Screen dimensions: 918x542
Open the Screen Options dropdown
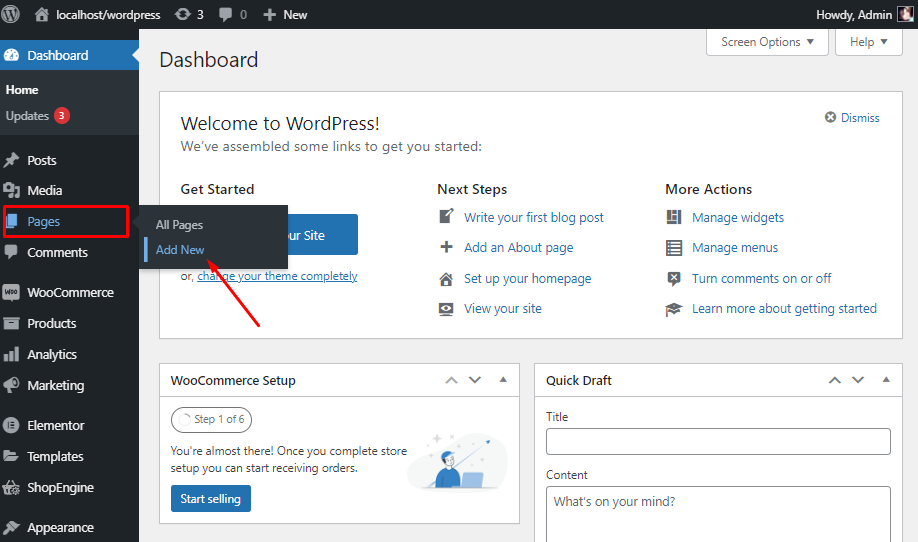coord(767,42)
